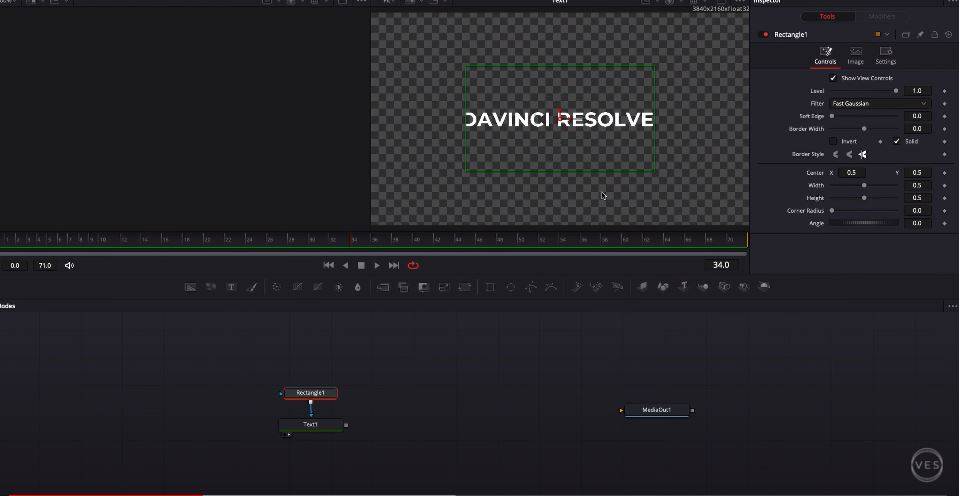Uncheck Show View Controls checkbox

833,78
